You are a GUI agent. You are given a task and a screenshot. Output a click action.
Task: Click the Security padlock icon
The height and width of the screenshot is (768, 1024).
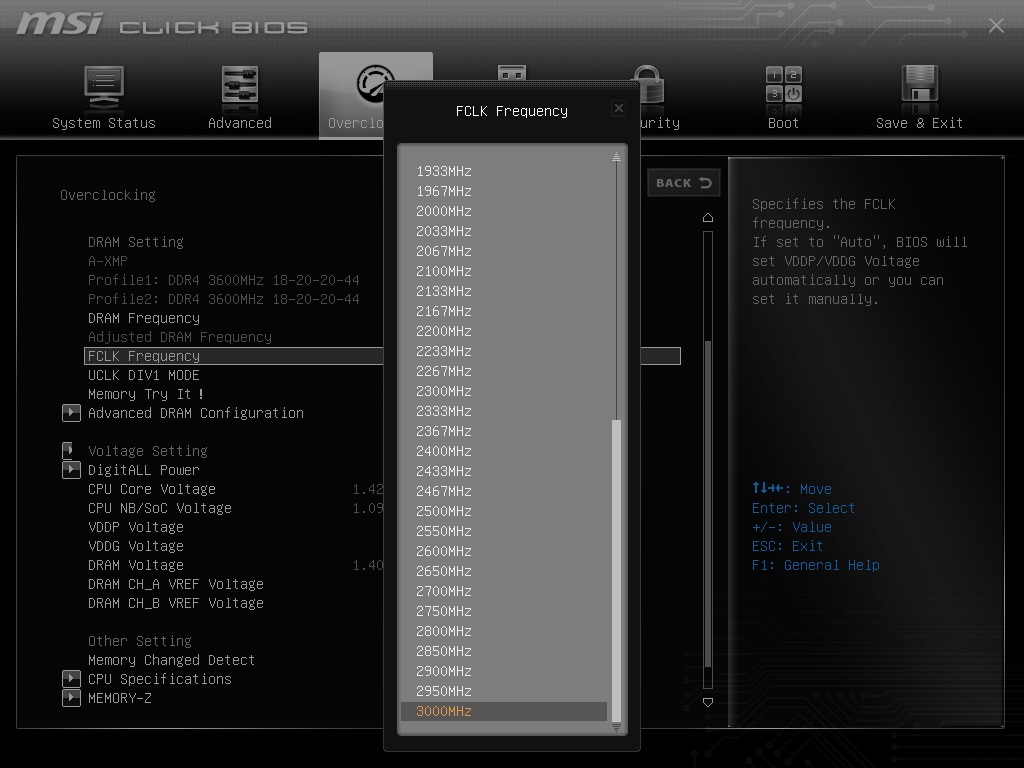649,83
